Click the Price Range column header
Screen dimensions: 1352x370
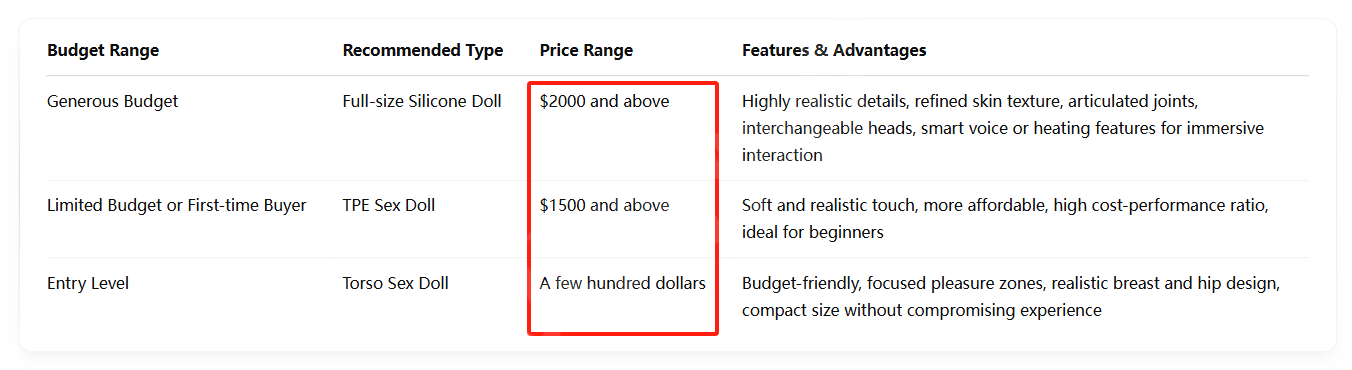pos(586,50)
